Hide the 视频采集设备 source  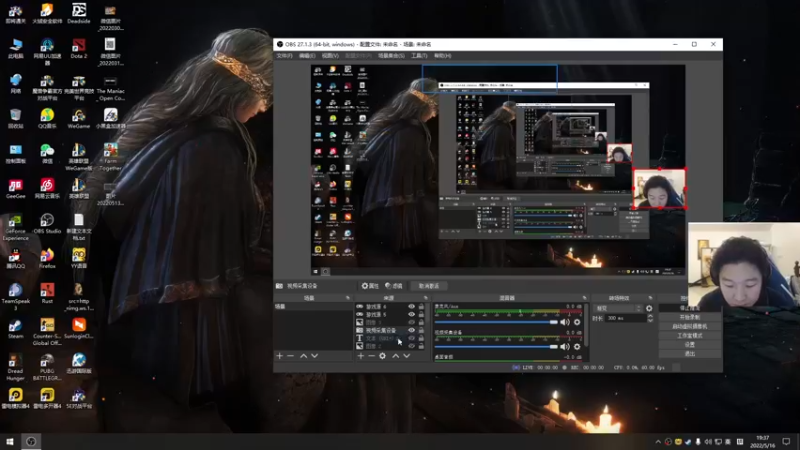[411, 330]
